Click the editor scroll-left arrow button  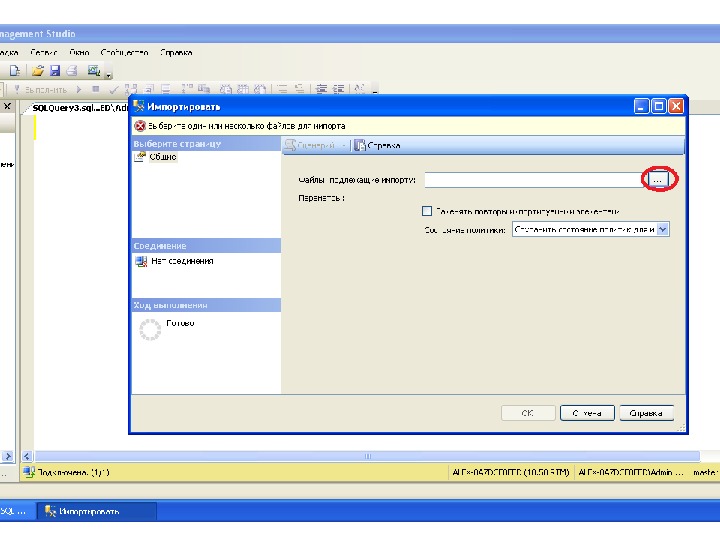tap(27, 456)
